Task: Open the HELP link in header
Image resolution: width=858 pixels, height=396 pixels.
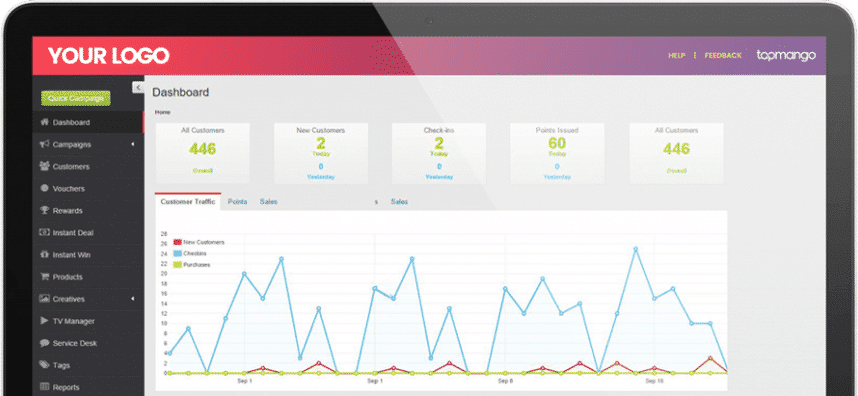Action: [x=676, y=55]
